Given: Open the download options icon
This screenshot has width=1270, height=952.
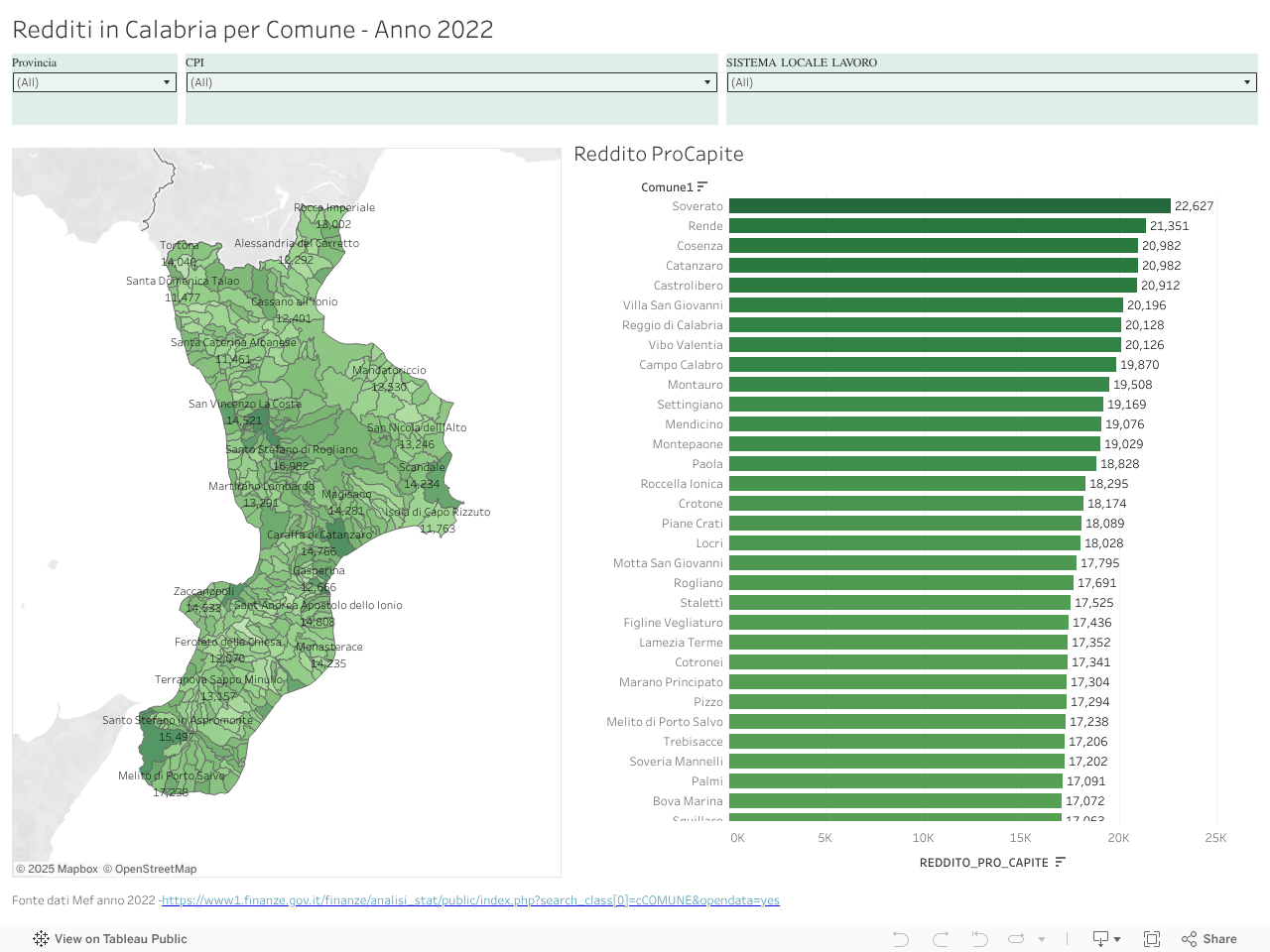Looking at the screenshot, I should click(1106, 939).
